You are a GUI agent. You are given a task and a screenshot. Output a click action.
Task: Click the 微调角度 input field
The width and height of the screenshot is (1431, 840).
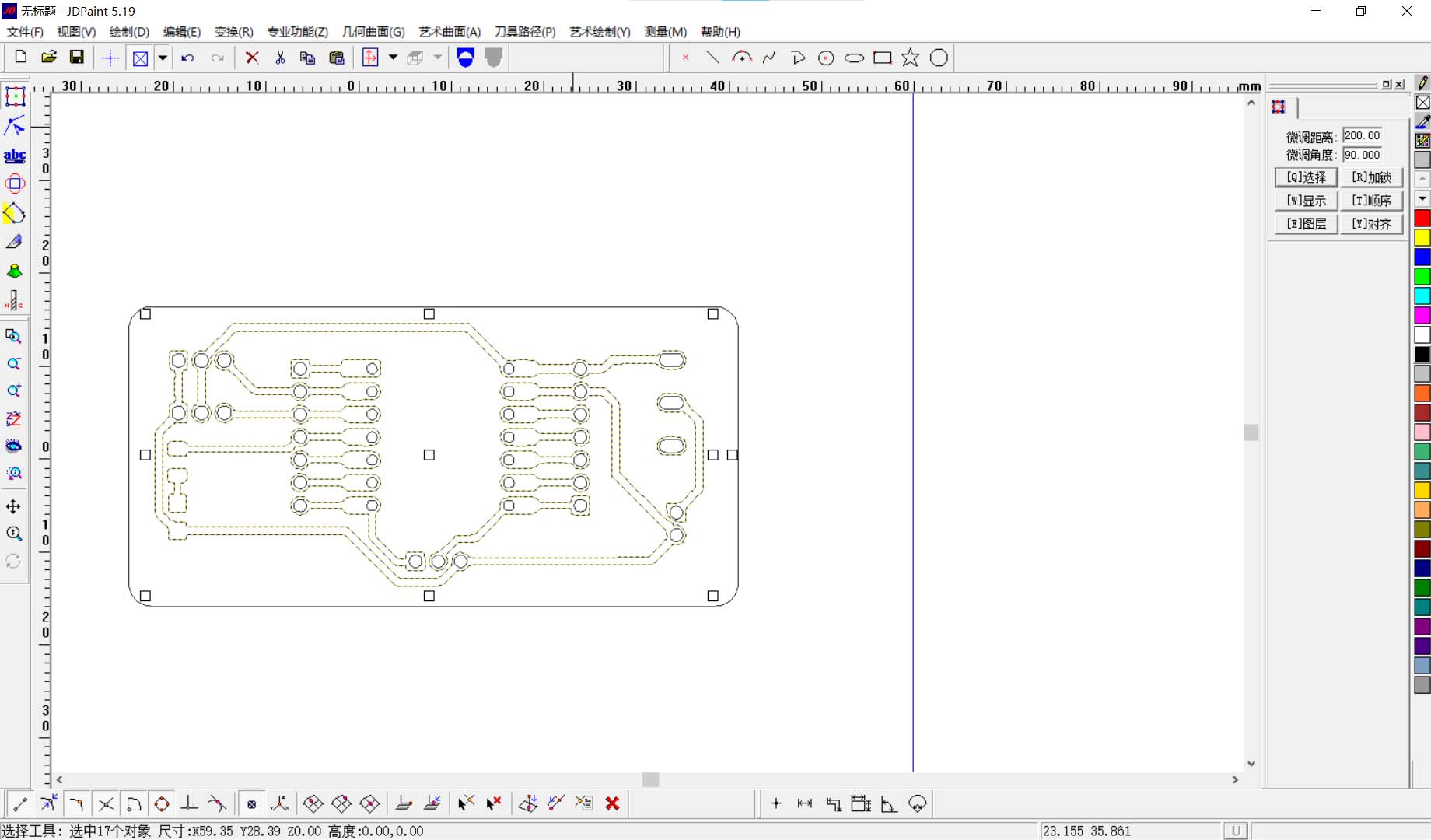point(1362,155)
